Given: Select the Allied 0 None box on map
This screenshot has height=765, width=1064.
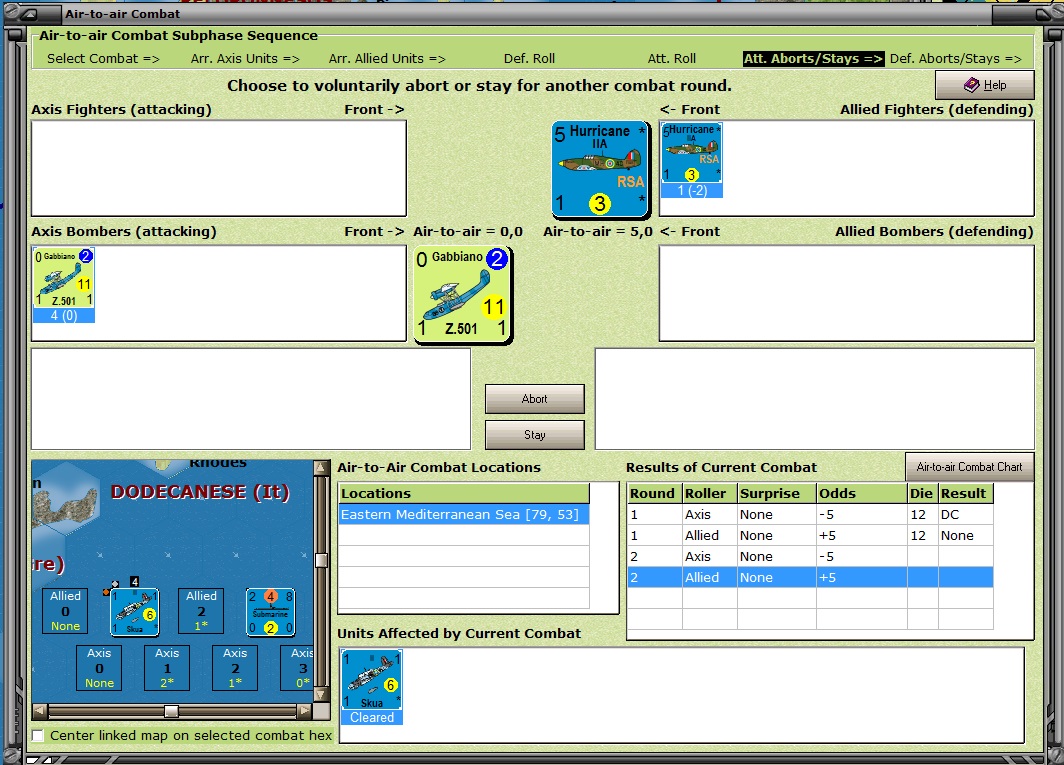Looking at the screenshot, I should pos(65,611).
